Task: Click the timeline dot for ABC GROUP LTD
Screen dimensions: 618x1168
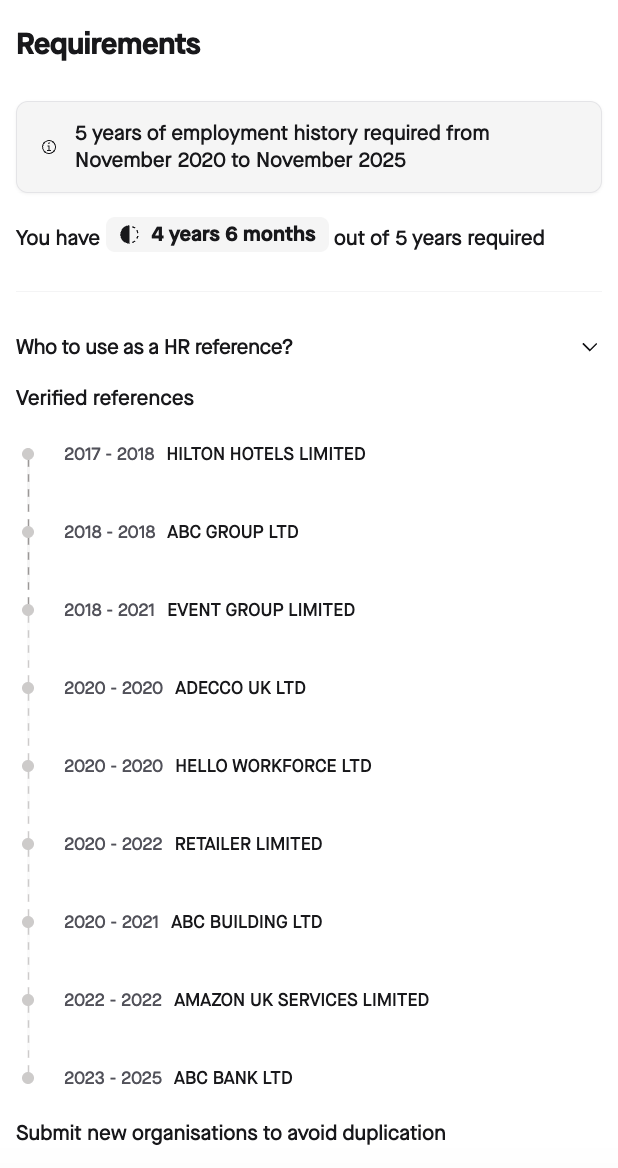Action: pyautogui.click(x=29, y=531)
